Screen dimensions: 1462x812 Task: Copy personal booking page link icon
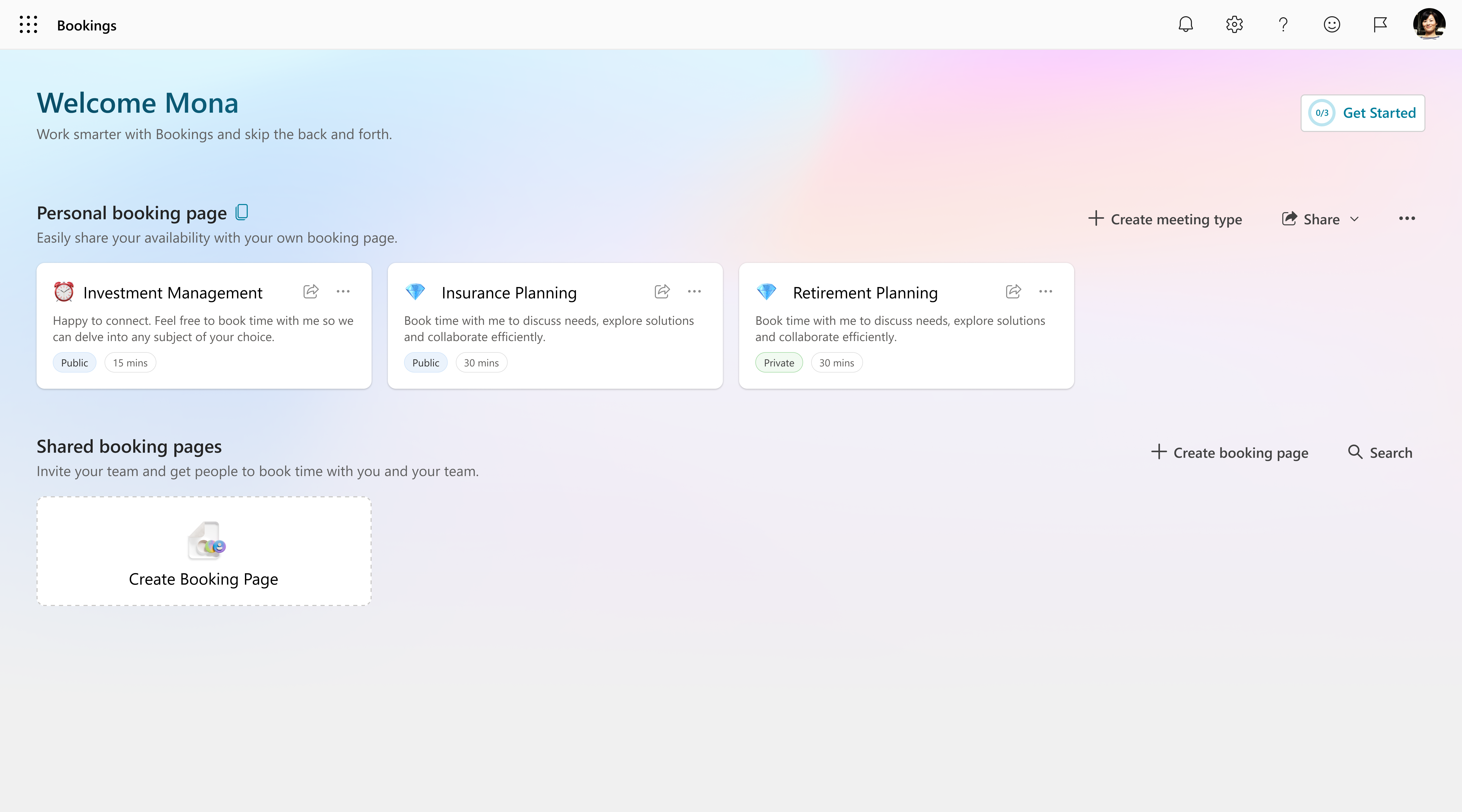point(242,212)
